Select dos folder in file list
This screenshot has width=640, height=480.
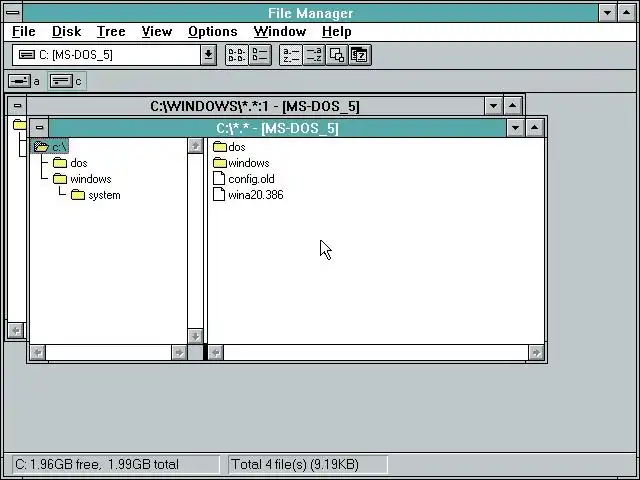click(229, 147)
